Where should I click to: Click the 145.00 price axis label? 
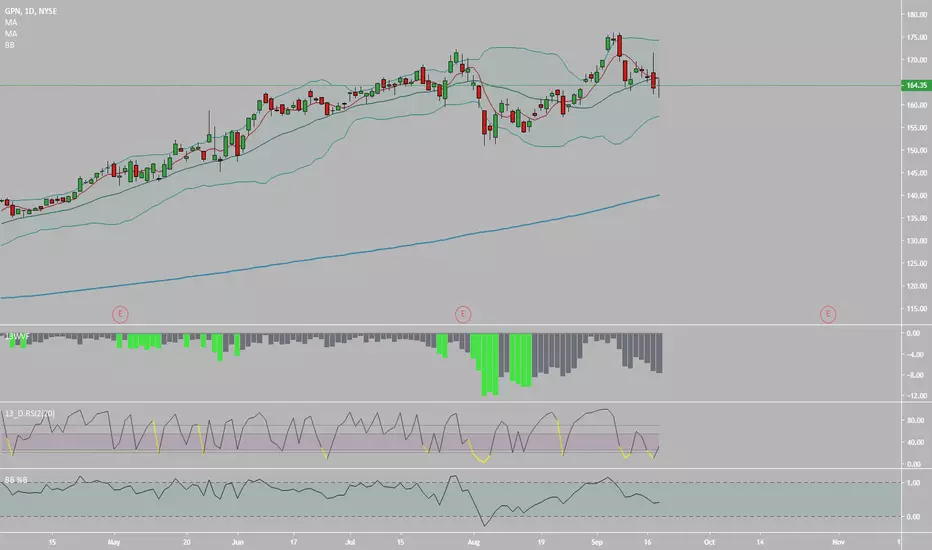917,173
